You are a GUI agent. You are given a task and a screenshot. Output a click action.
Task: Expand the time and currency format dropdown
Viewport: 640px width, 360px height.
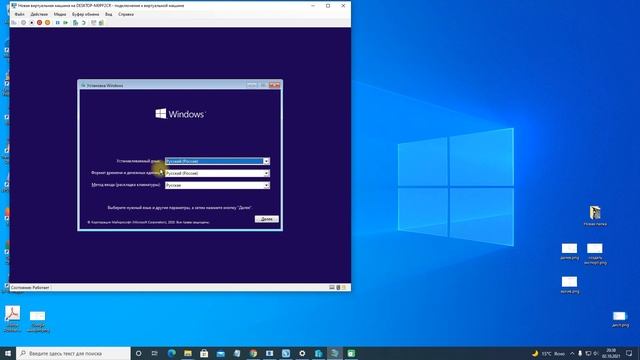[266, 173]
